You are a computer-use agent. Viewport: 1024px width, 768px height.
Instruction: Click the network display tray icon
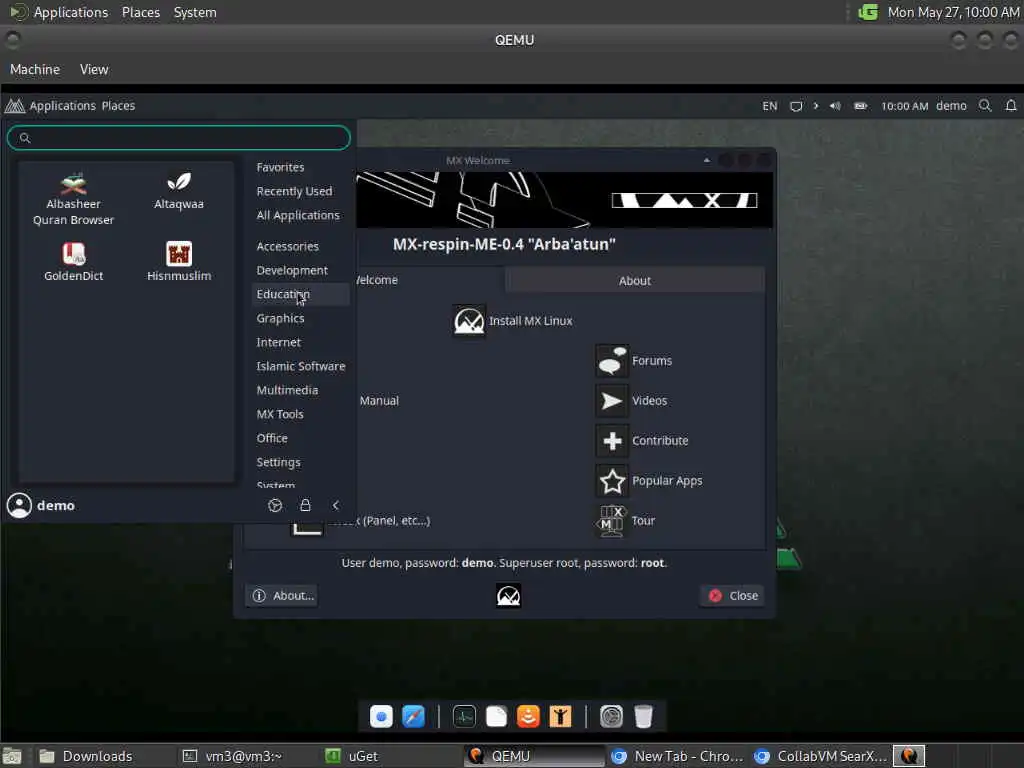click(x=795, y=106)
